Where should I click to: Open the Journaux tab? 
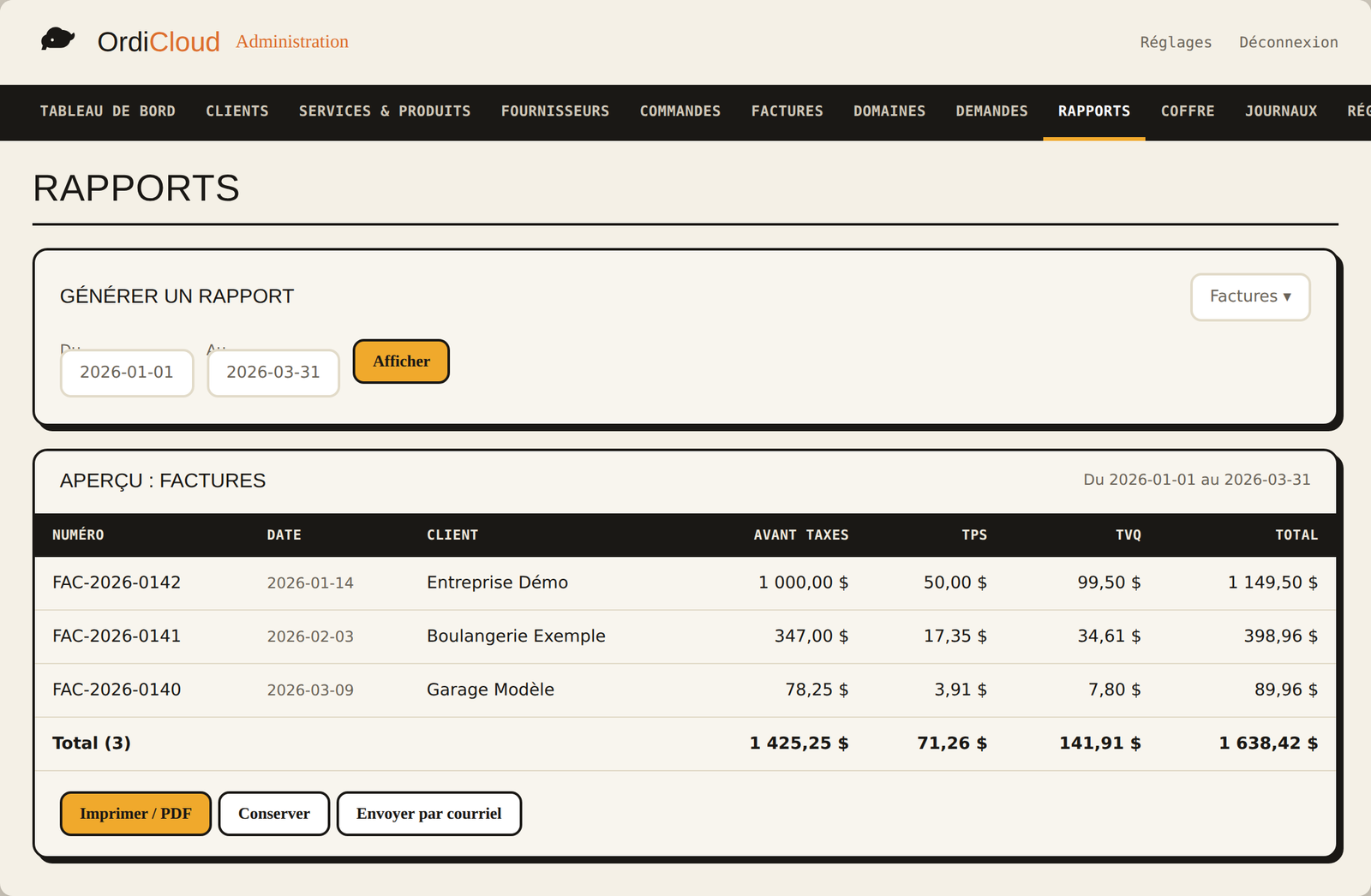pos(1281,111)
